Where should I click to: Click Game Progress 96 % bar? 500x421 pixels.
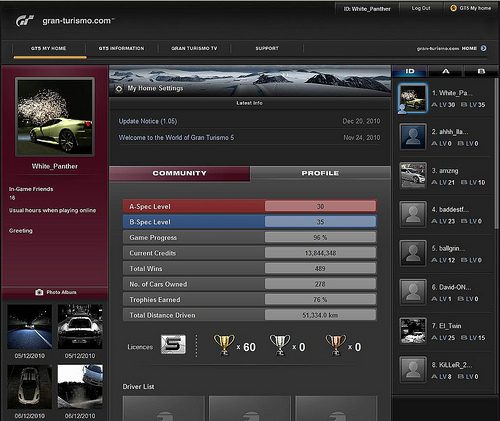(x=250, y=237)
